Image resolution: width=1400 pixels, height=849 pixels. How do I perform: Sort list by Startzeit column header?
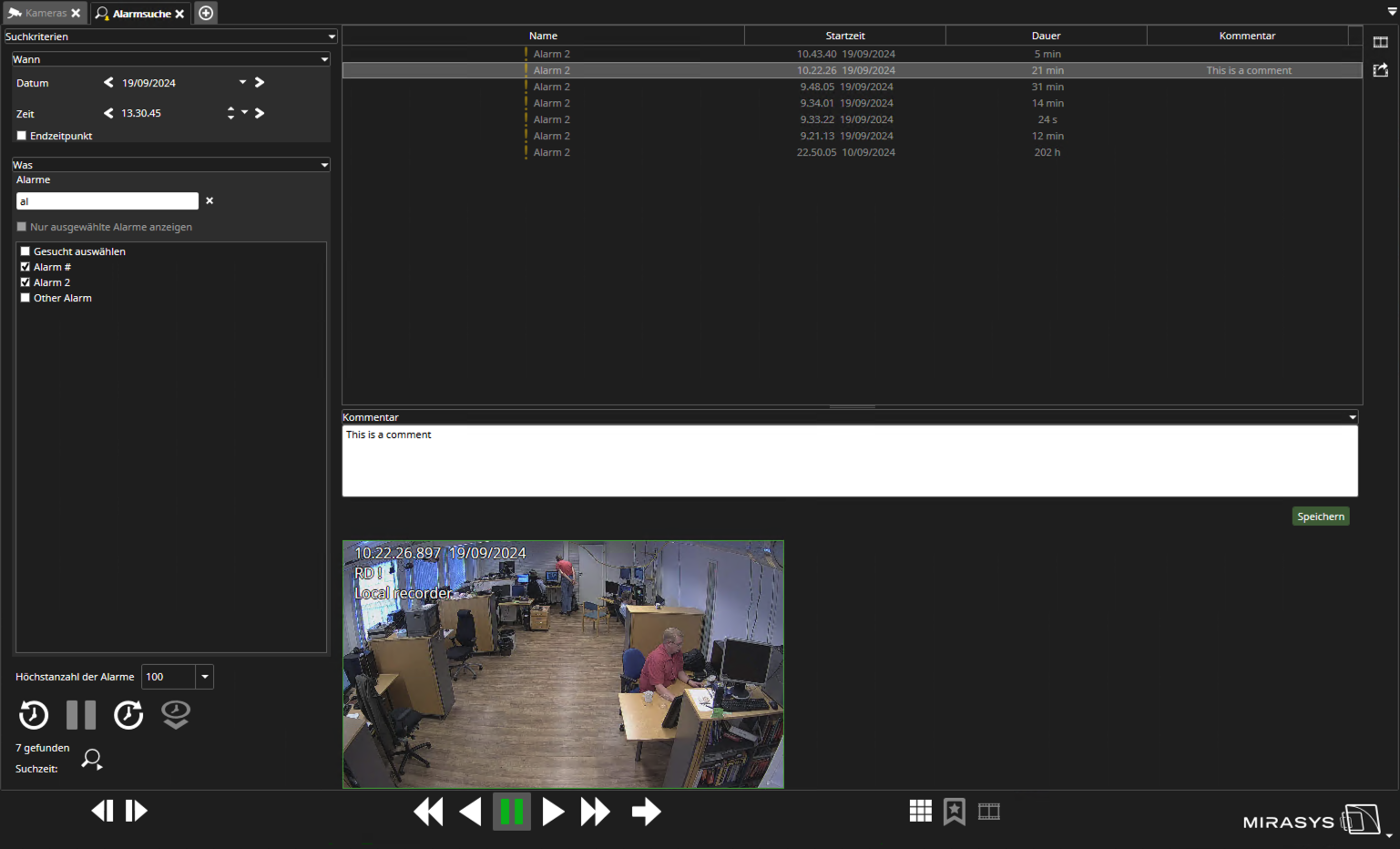click(x=844, y=36)
